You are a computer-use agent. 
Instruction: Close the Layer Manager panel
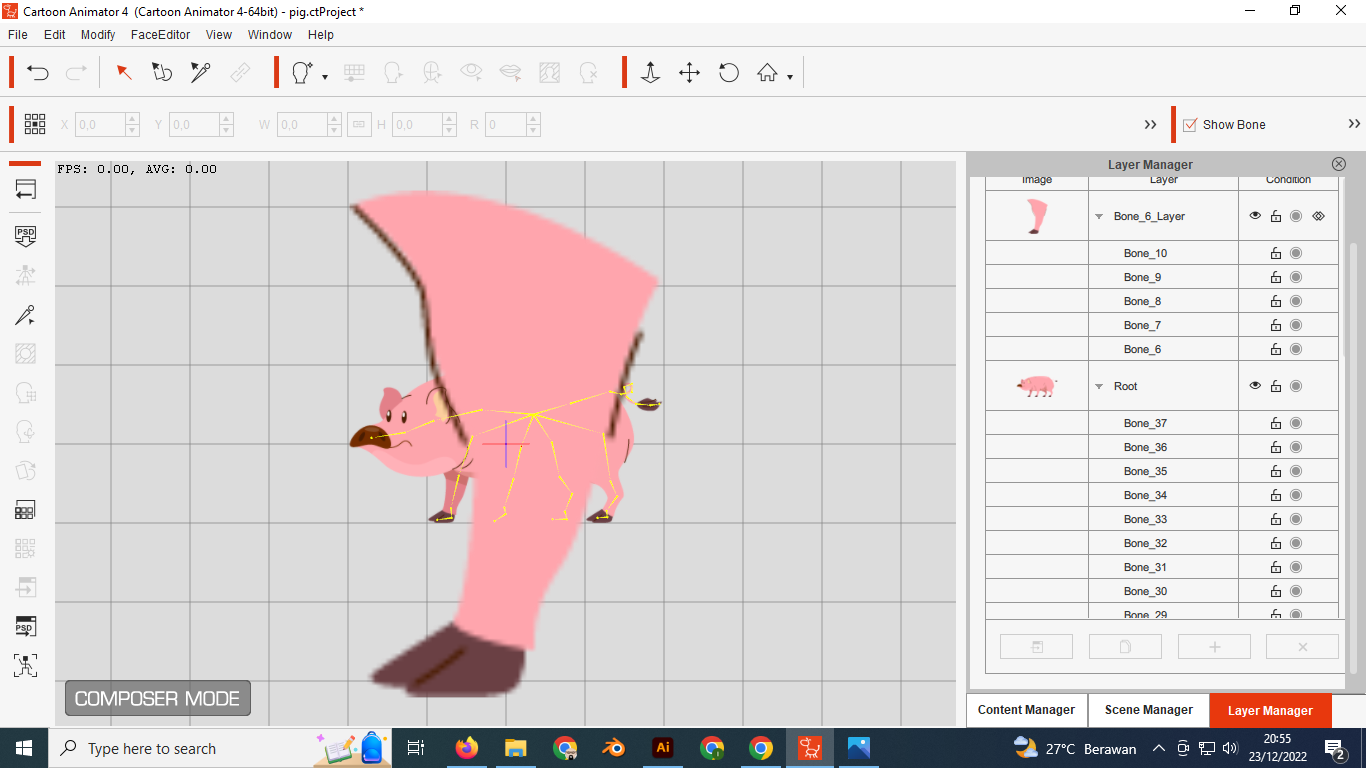1339,164
